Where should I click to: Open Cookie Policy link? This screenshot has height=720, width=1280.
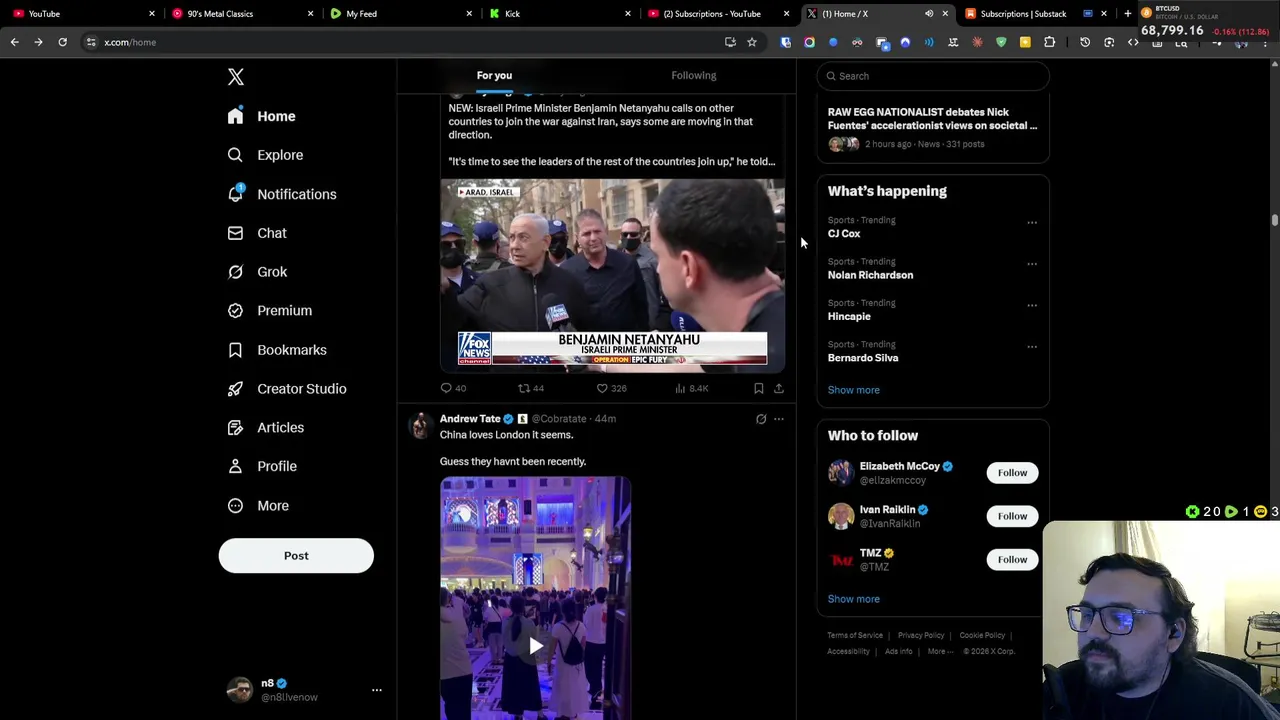(x=982, y=635)
